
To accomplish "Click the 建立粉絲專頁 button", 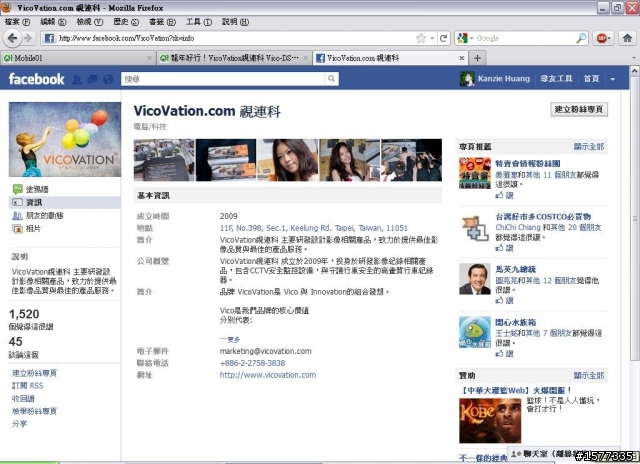I will point(579,109).
